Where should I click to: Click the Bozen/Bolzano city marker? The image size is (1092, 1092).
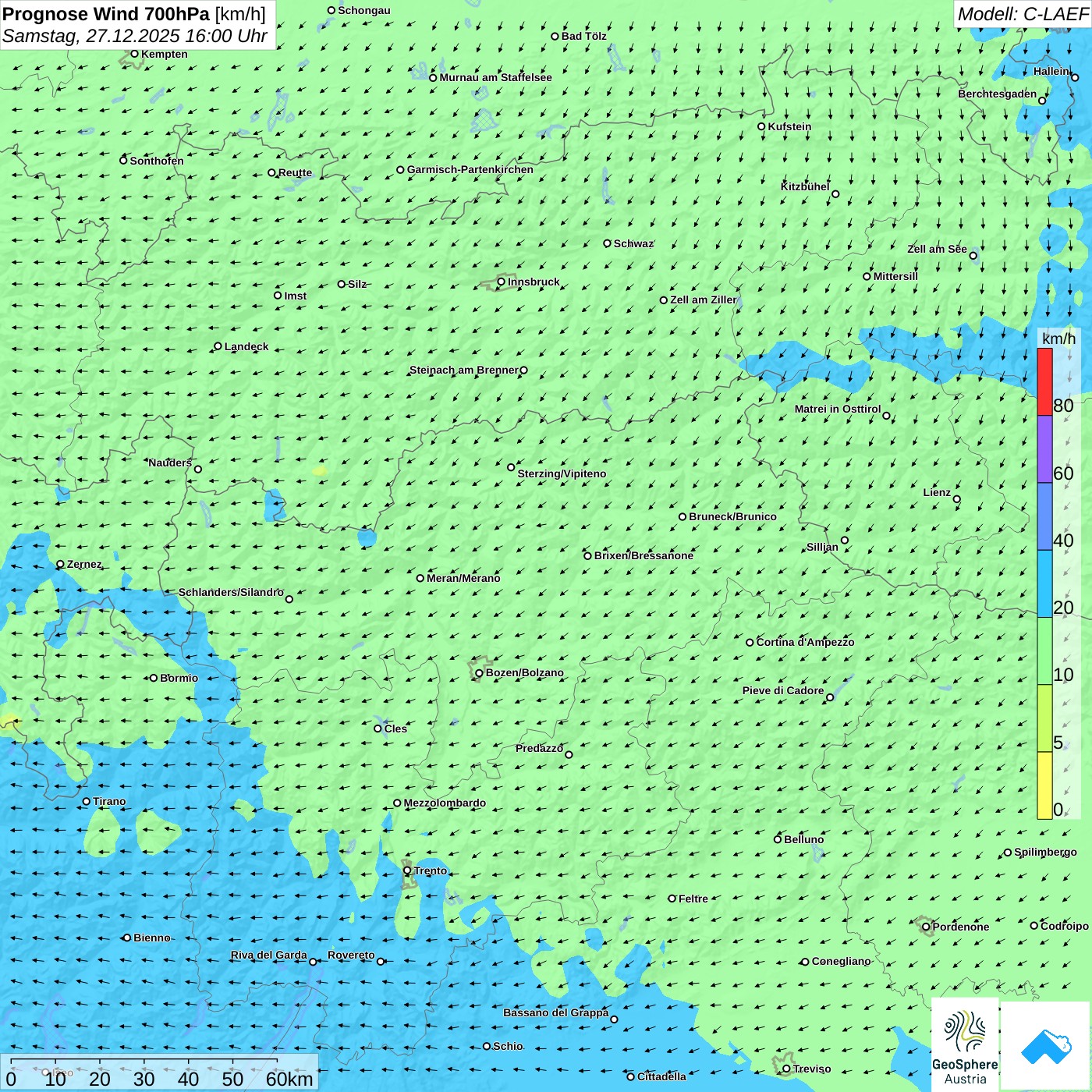(480, 672)
